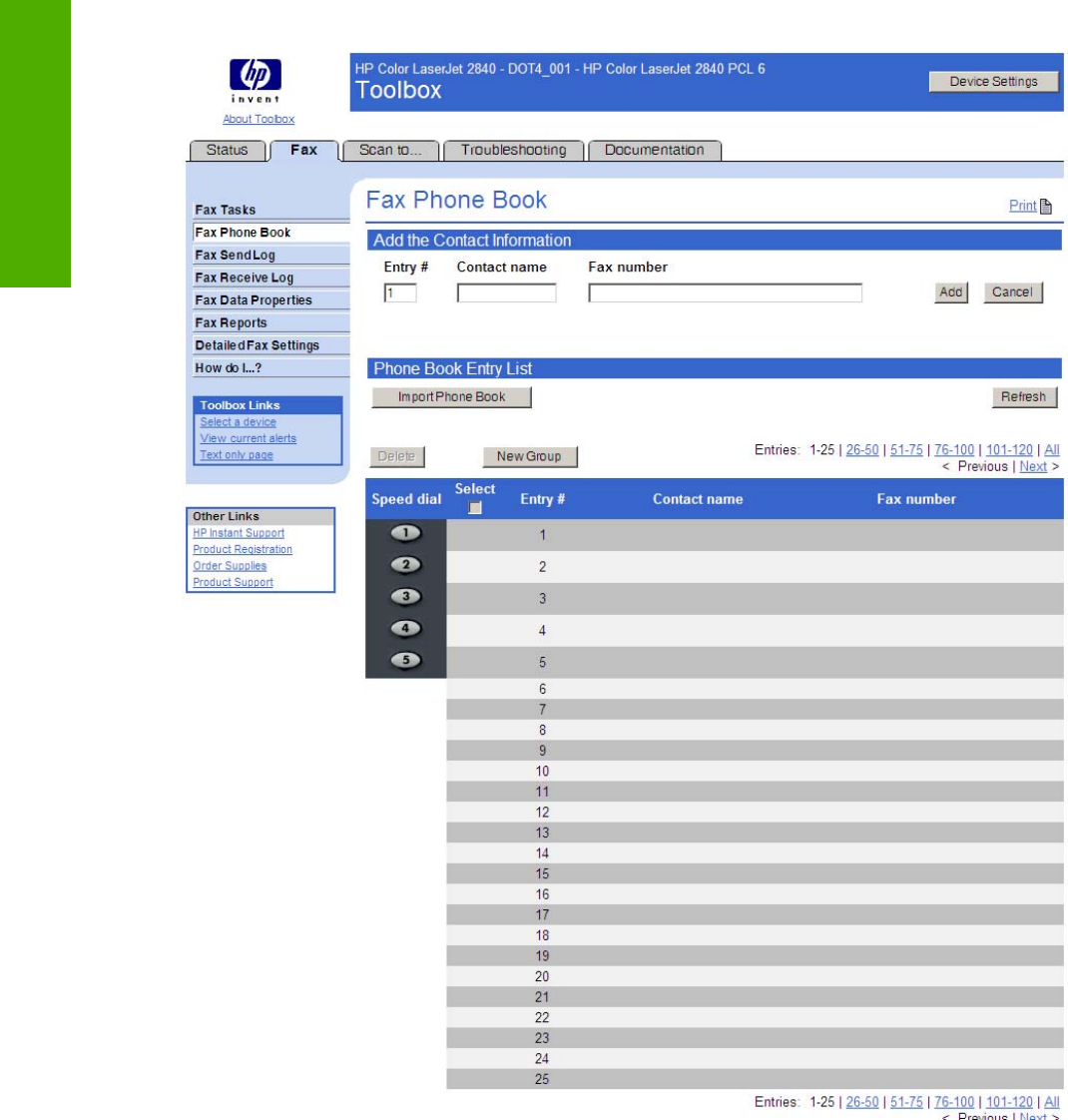The width and height of the screenshot is (1068, 1120).
Task: Tick the Select all checkbox in header
Action: click(x=475, y=508)
